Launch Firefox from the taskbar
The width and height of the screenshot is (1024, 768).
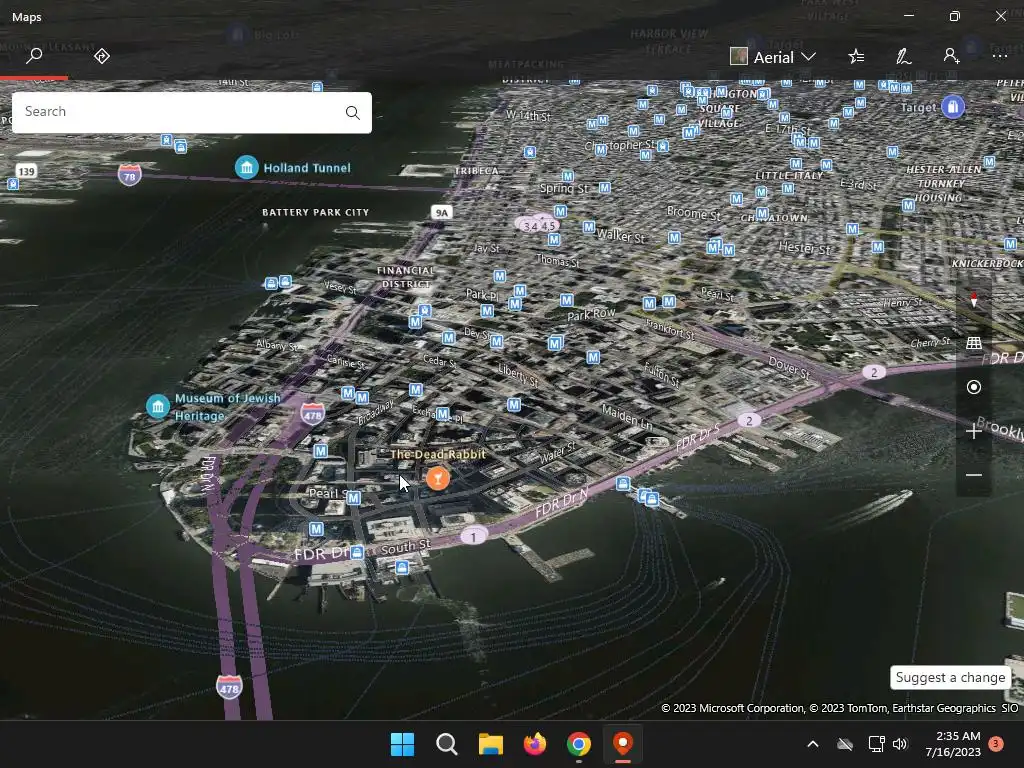click(535, 744)
